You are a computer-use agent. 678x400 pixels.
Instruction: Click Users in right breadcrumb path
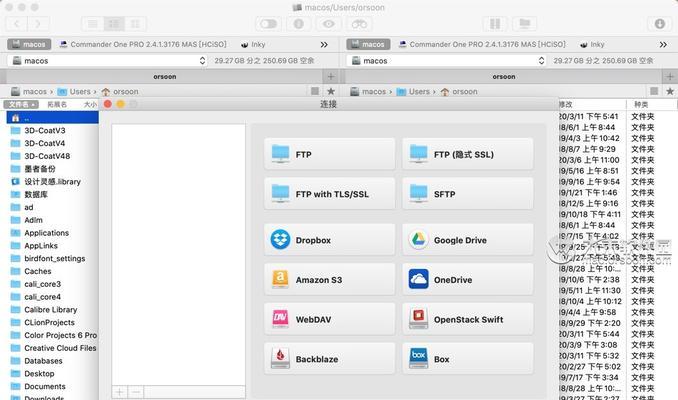tap(414, 91)
